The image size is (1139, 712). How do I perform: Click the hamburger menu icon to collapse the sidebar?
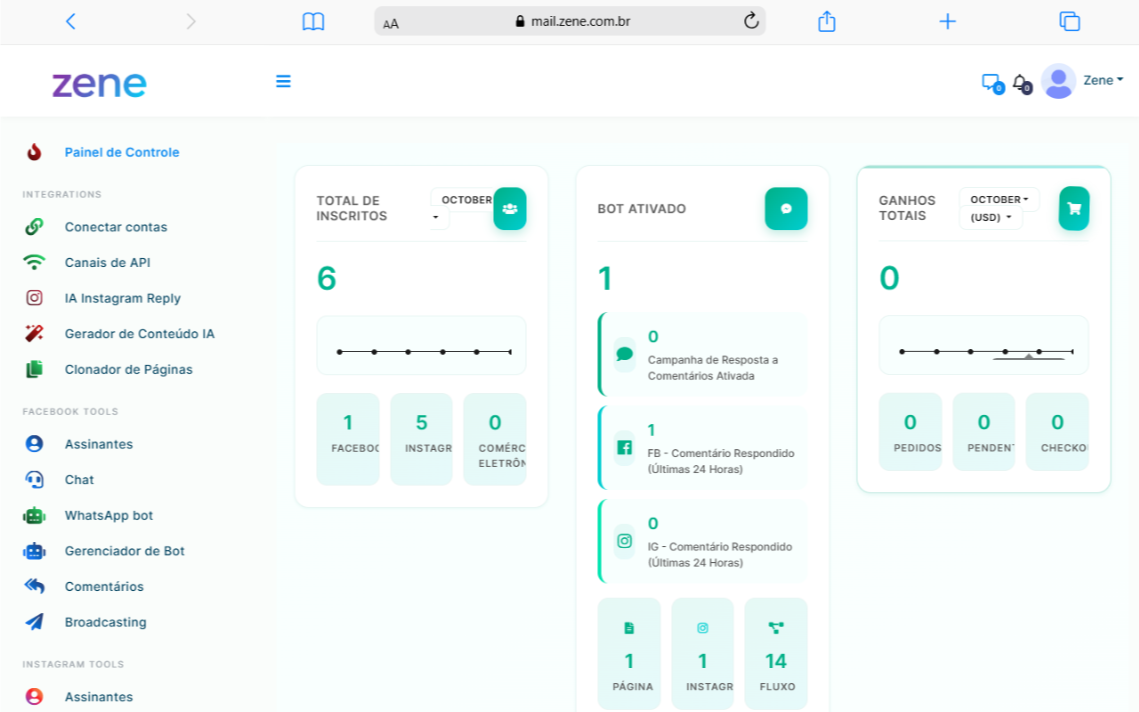coord(283,82)
